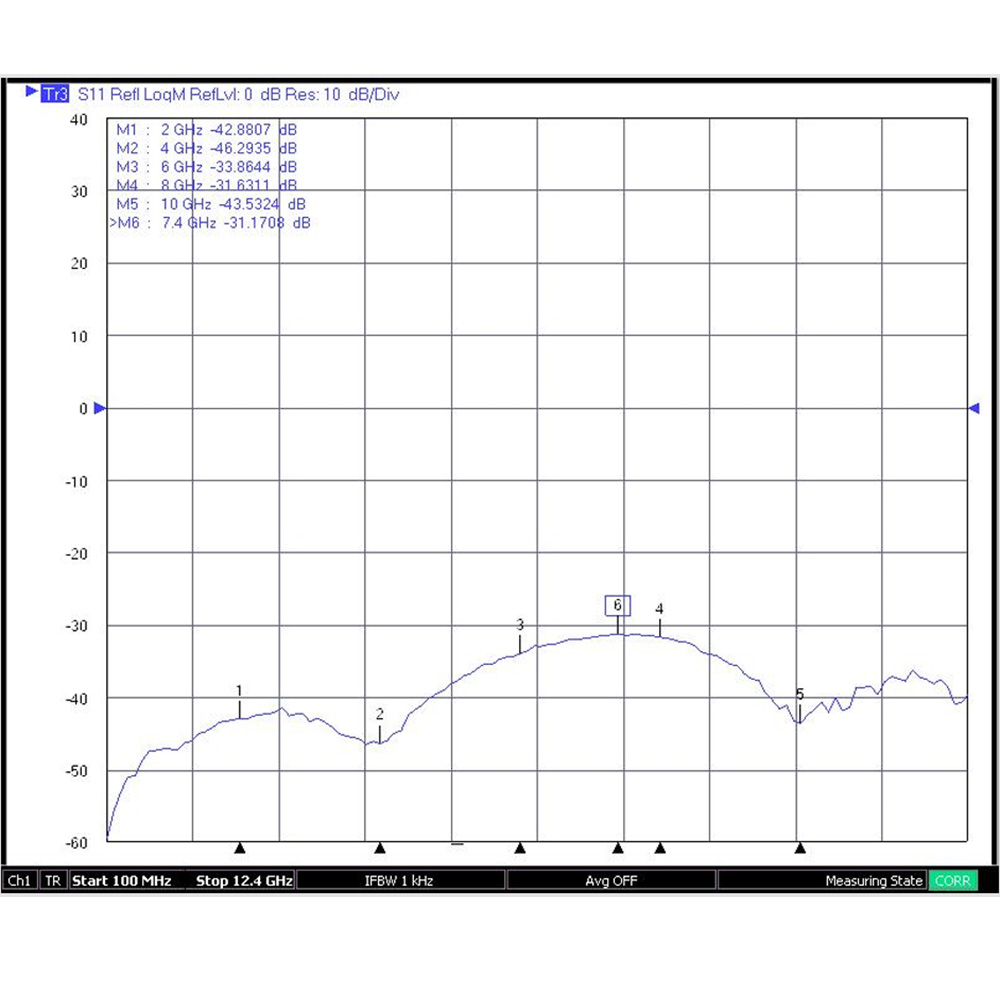This screenshot has width=1000, height=1000.
Task: Select marker 4 on the trace
Action: [659, 609]
